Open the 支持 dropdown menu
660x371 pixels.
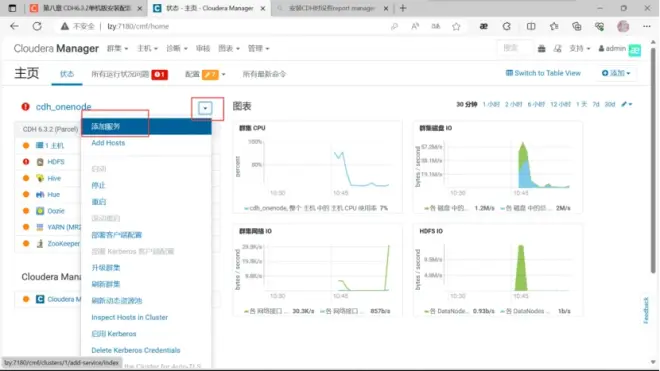coord(580,48)
